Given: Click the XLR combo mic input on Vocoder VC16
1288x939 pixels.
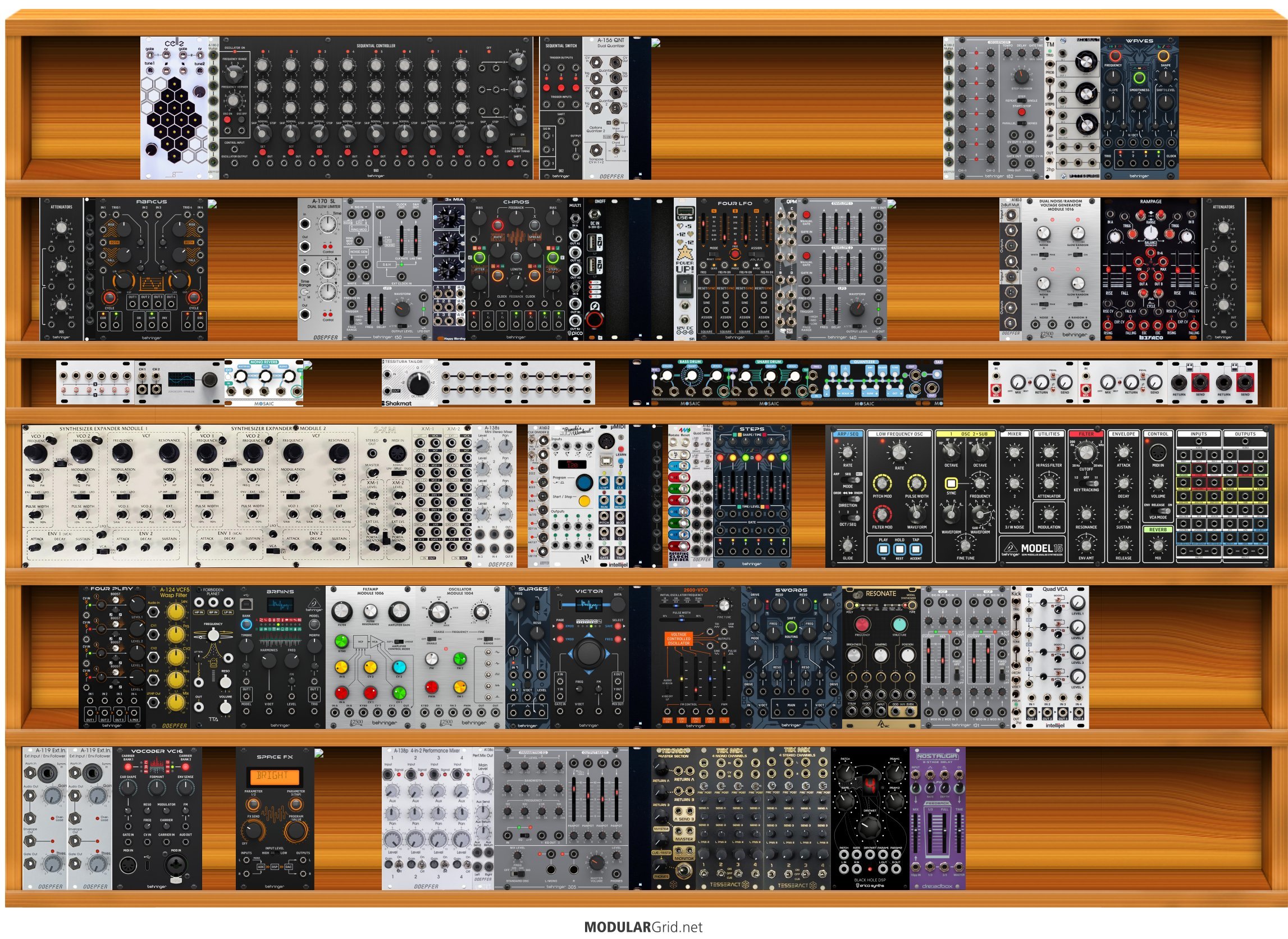Looking at the screenshot, I should click(176, 865).
